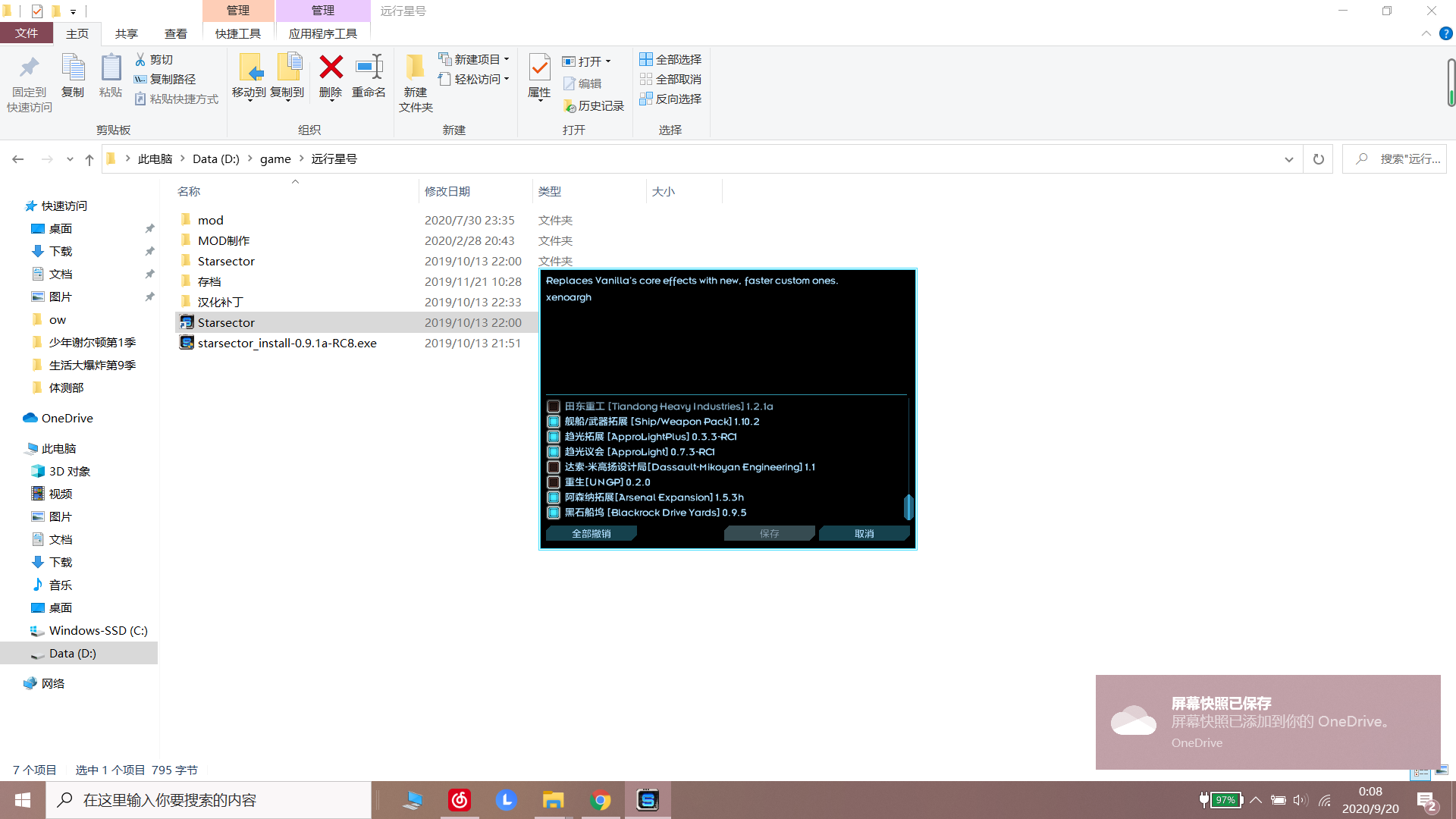Click the Cut (剪切) scissors icon
The image size is (1456, 819).
(140, 59)
